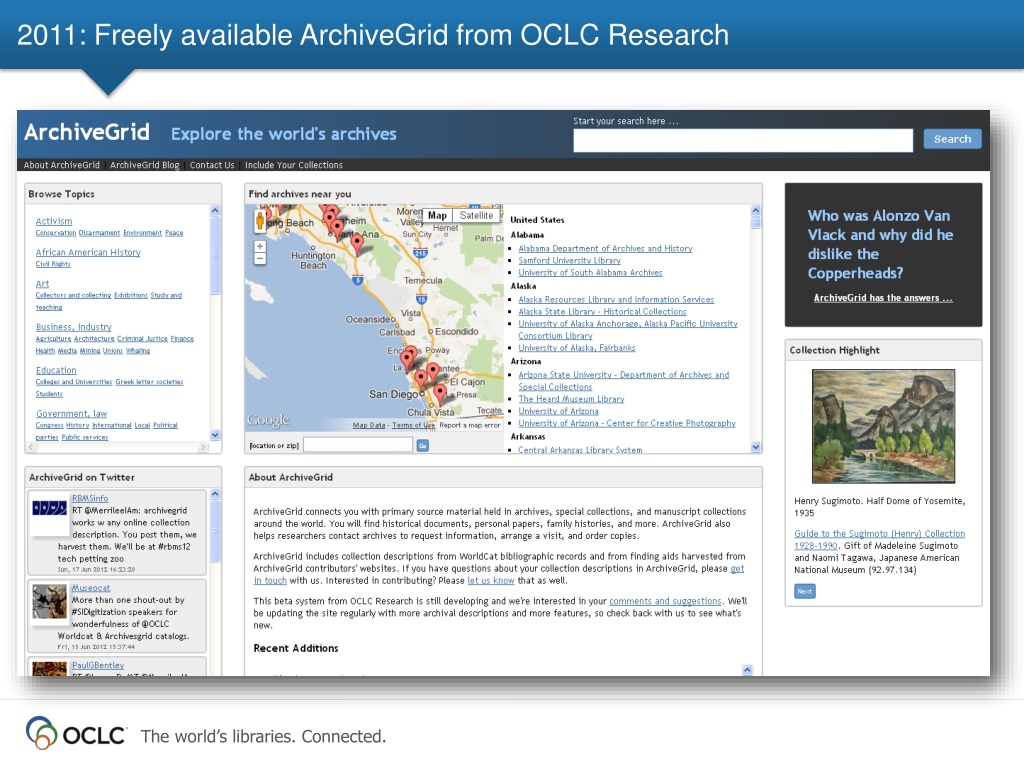Zoom out with the map minus button

[x=260, y=259]
